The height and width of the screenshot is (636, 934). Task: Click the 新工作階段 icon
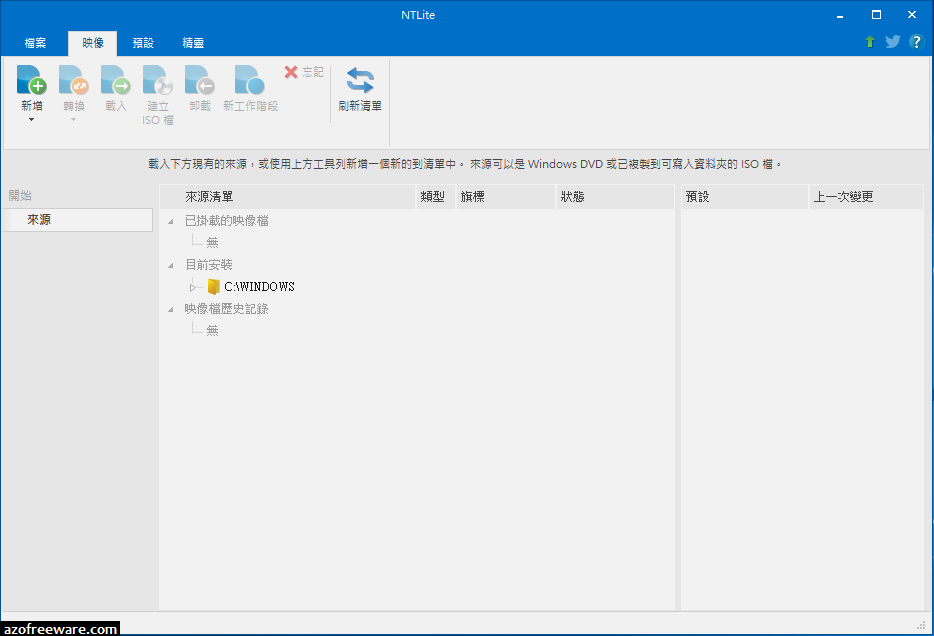click(x=250, y=80)
